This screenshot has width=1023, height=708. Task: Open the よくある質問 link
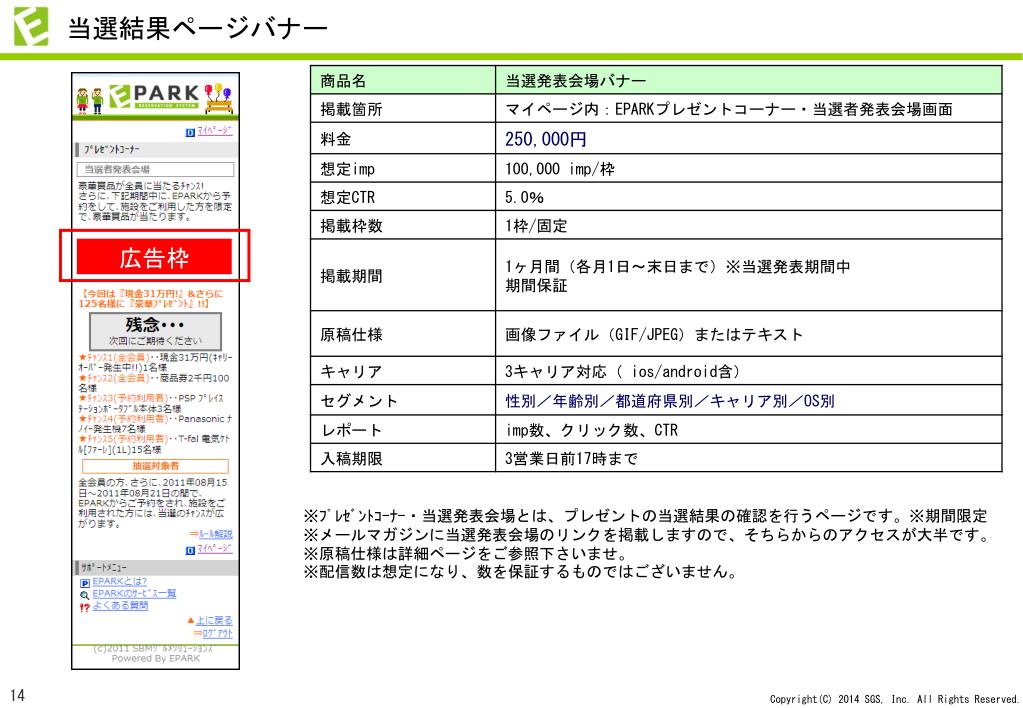[120, 606]
